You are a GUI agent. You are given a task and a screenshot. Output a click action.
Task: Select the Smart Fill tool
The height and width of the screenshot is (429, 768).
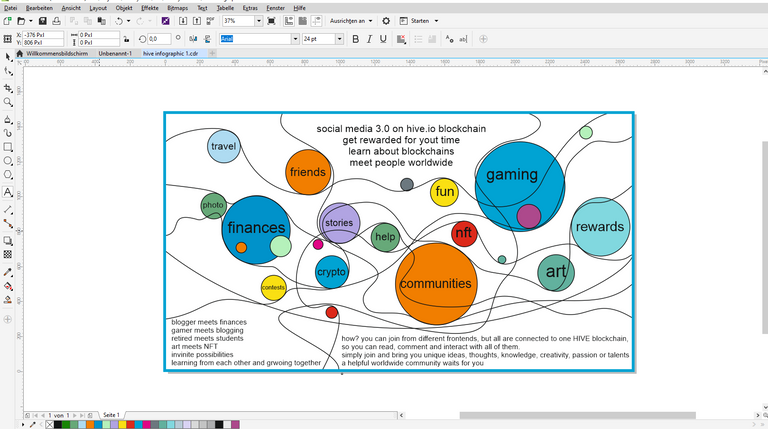pos(8,300)
